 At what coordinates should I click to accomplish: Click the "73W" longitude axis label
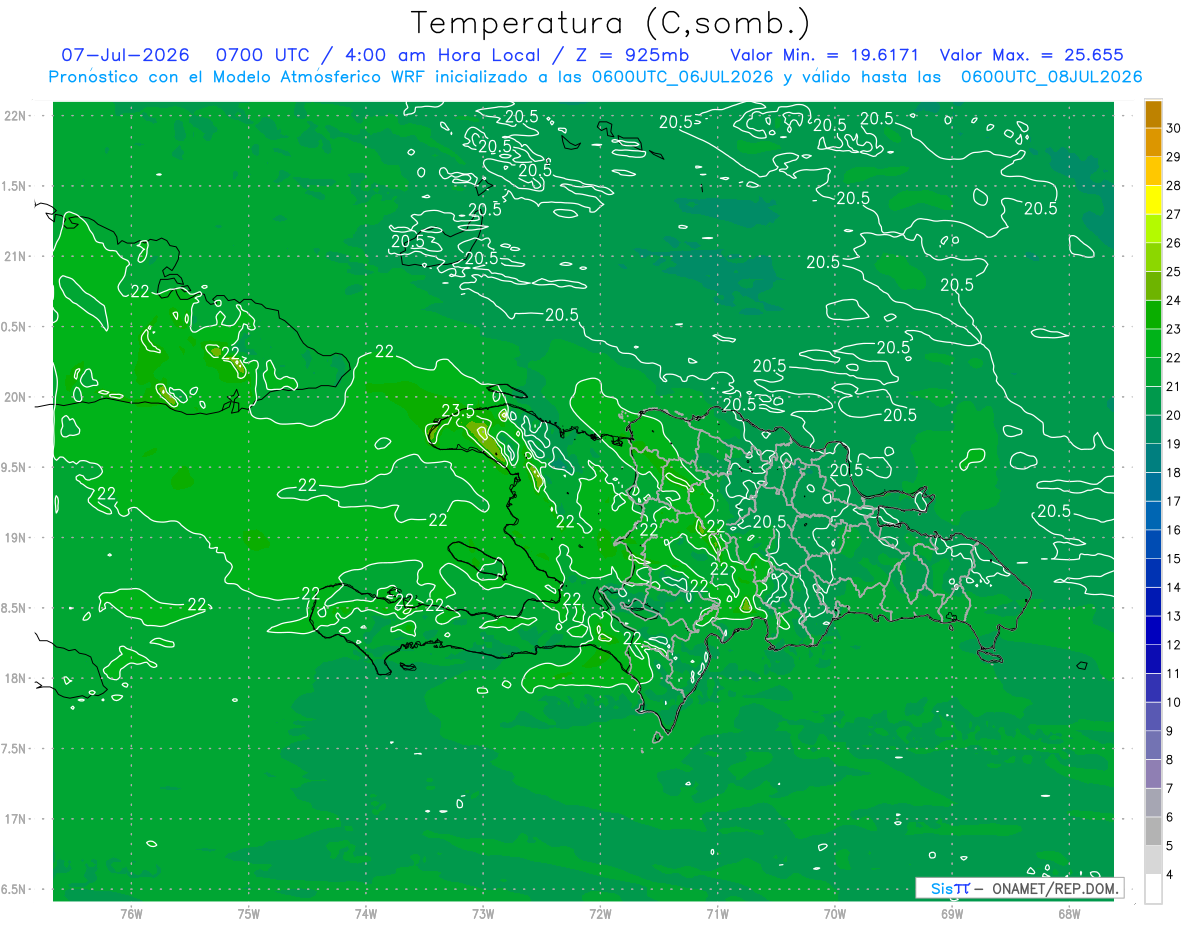pos(483,913)
